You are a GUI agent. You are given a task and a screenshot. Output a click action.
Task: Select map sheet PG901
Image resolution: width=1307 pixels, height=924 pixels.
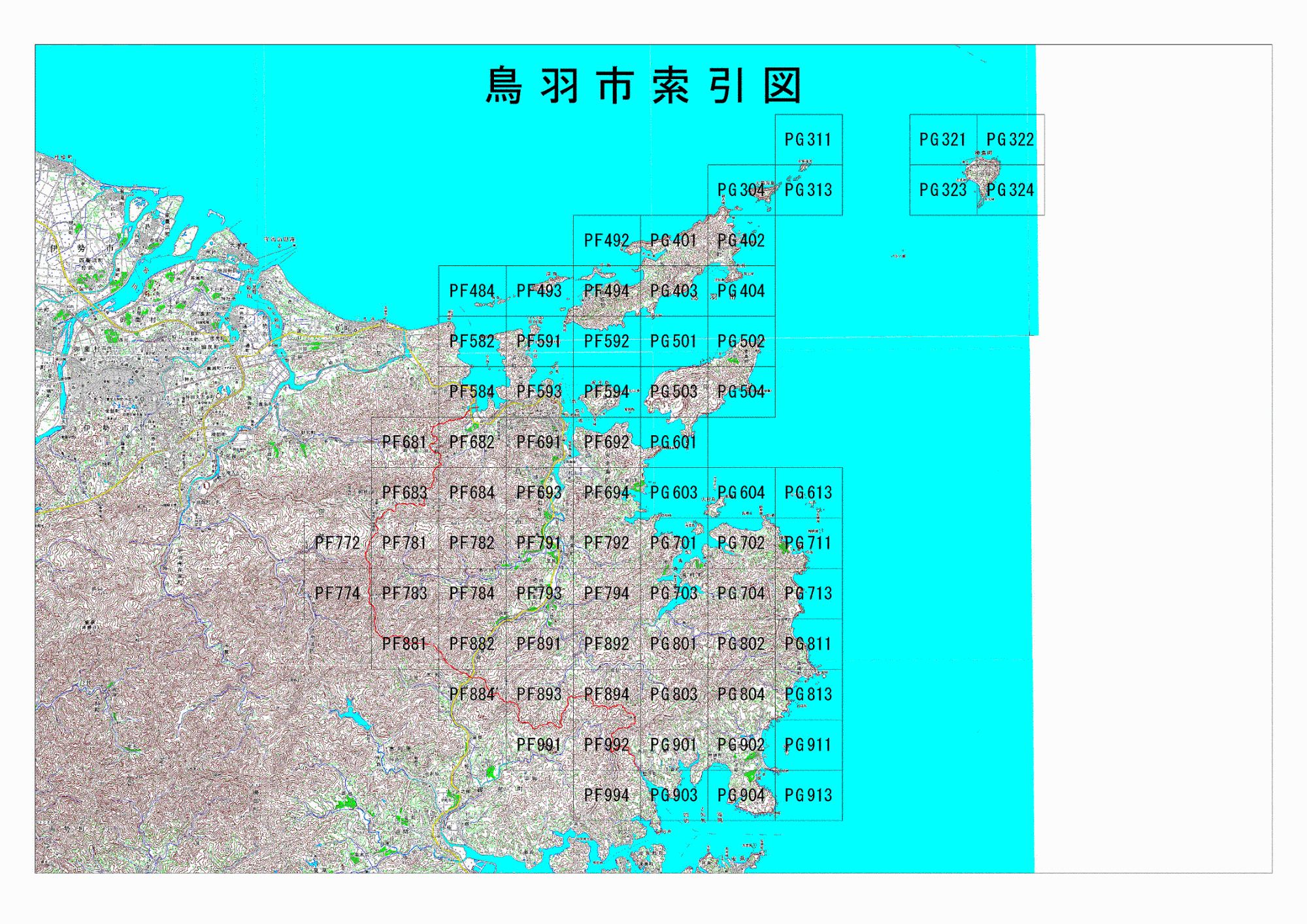[x=674, y=745]
